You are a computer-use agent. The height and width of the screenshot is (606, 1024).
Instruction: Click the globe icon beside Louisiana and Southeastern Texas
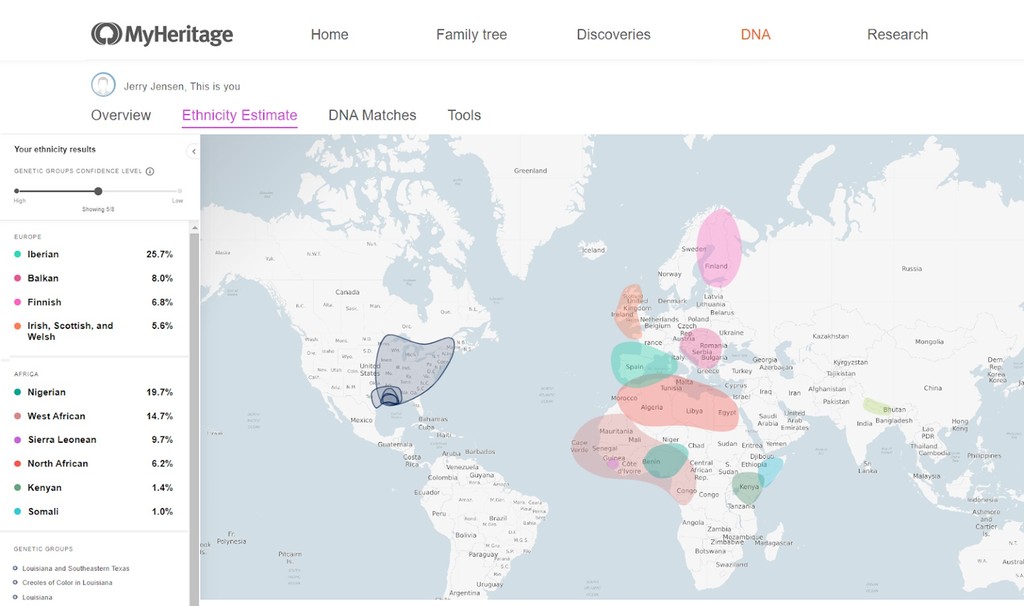click(16, 568)
